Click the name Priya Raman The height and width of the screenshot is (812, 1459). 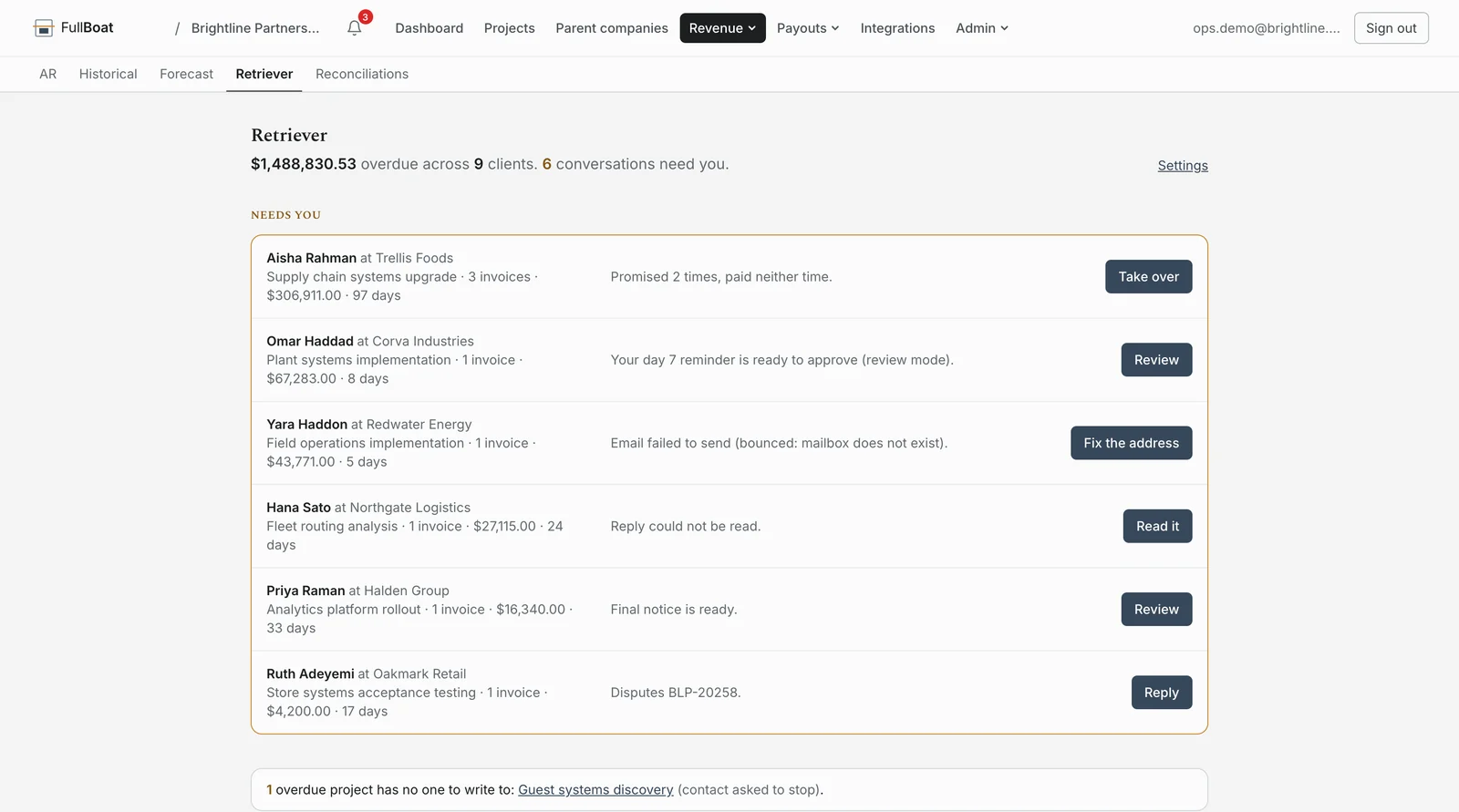click(305, 591)
